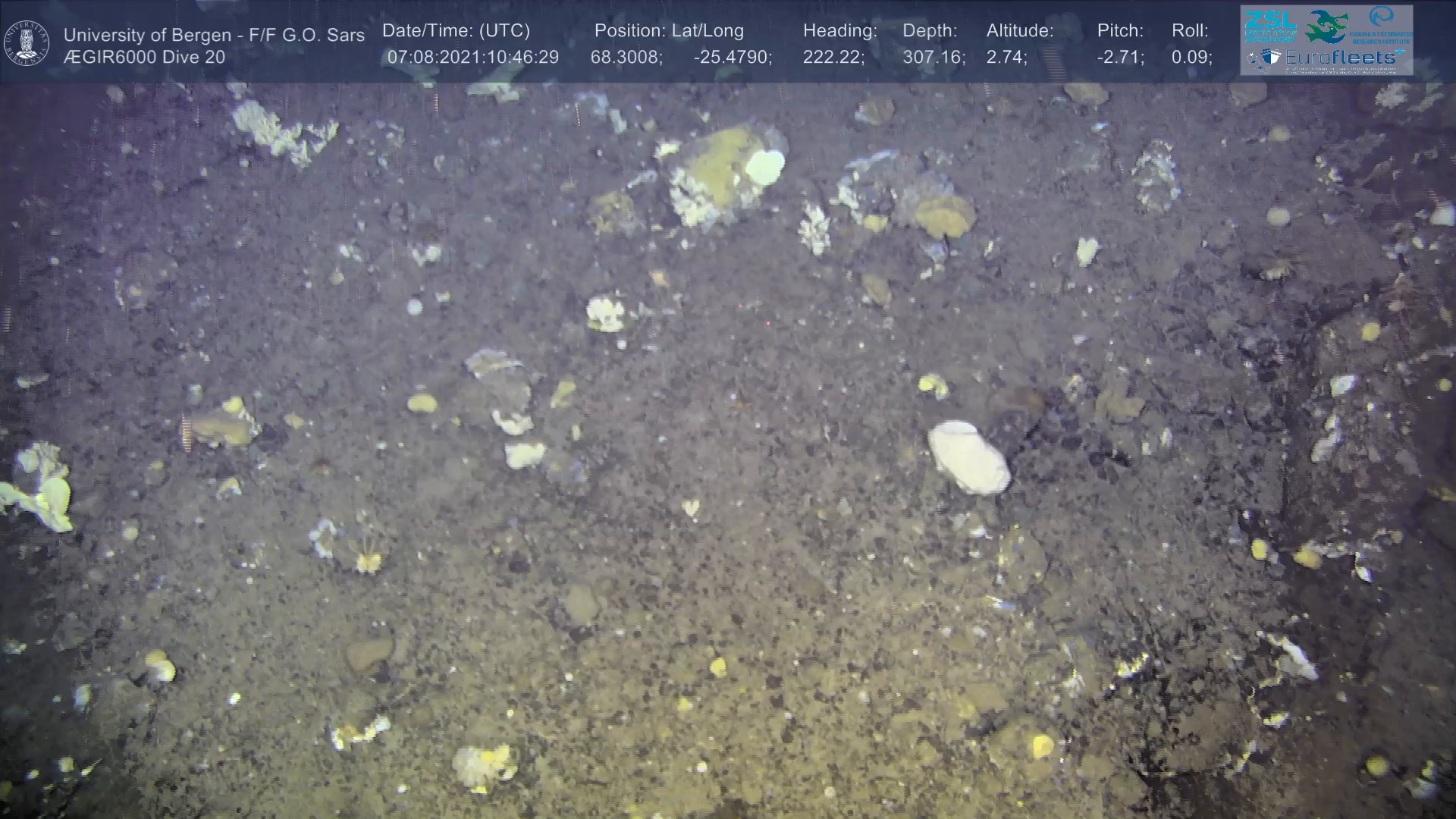Click the University of Bergen seal logo
Screen dimensions: 1456x819
pyautogui.click(x=27, y=42)
